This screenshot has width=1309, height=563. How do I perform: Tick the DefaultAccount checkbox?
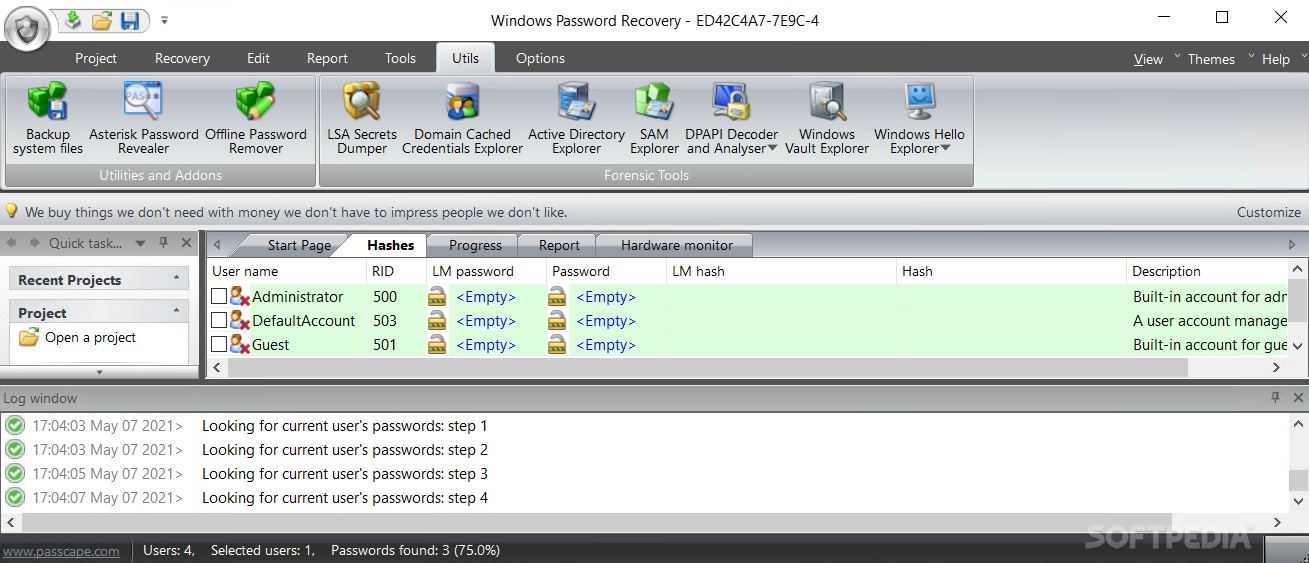(219, 321)
